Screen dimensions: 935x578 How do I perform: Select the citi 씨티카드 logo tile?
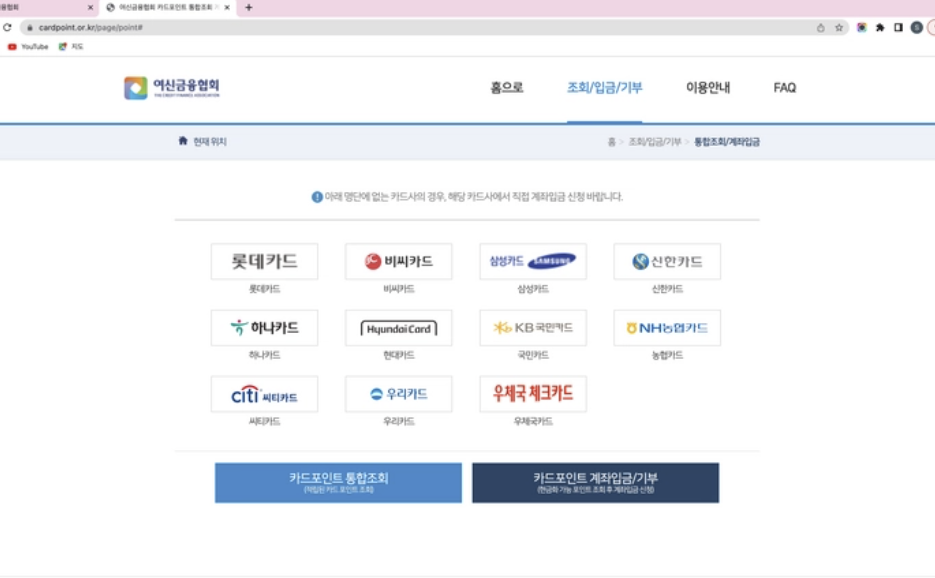click(264, 394)
